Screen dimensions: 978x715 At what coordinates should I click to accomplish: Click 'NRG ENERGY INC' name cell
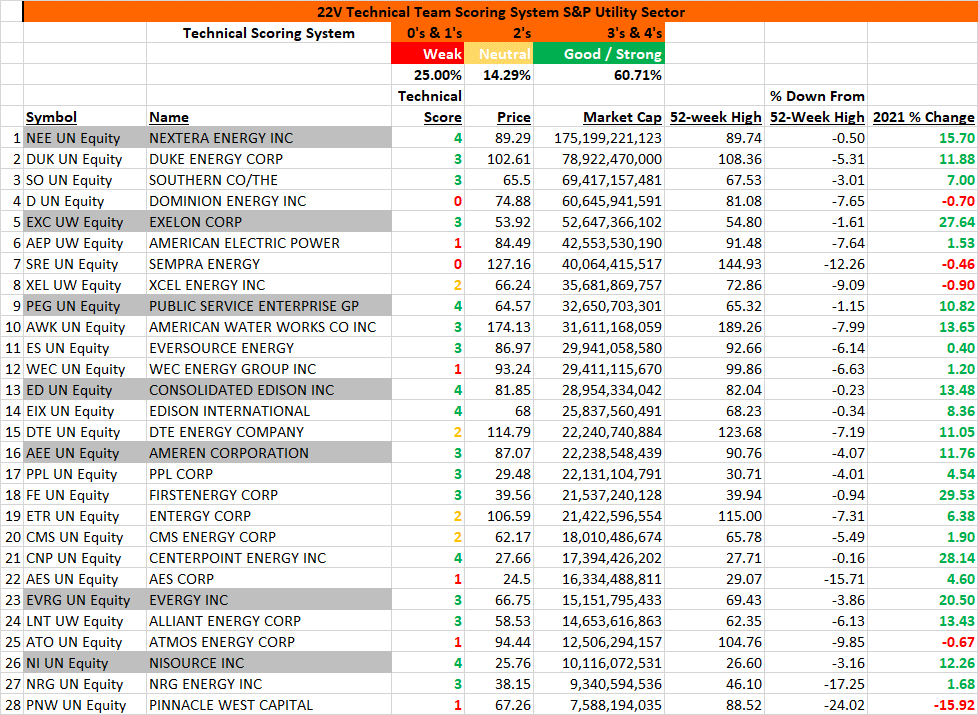[x=269, y=684]
